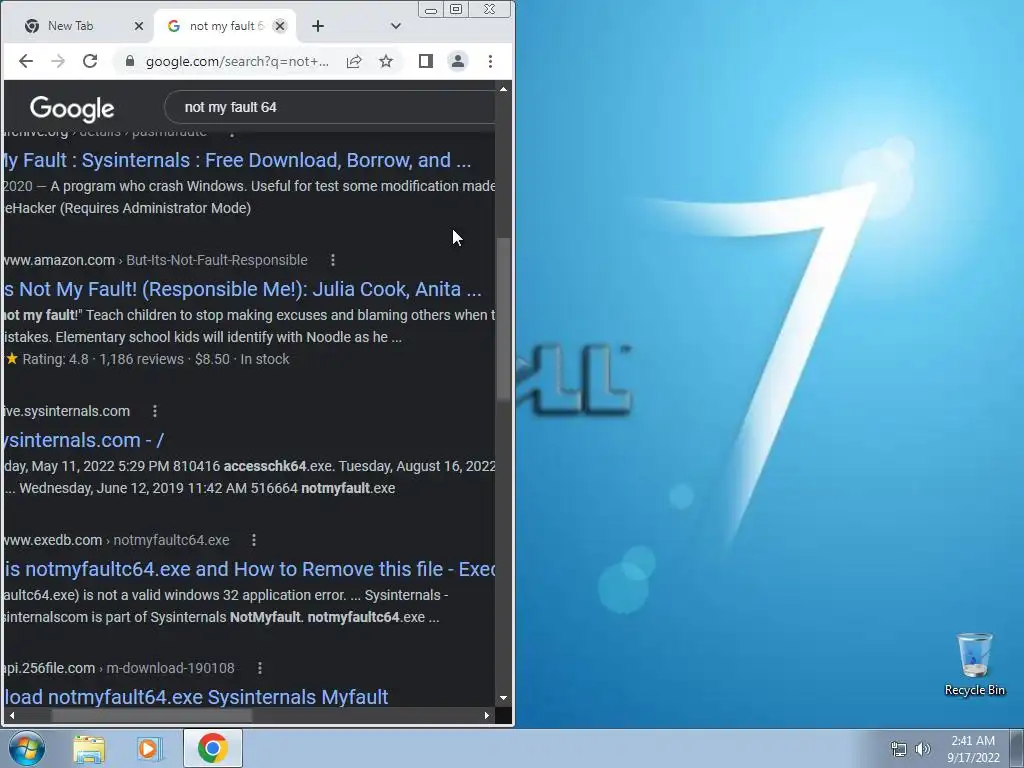Close the 'not my fault 64' tab
Viewport: 1024px width, 768px height.
point(280,26)
